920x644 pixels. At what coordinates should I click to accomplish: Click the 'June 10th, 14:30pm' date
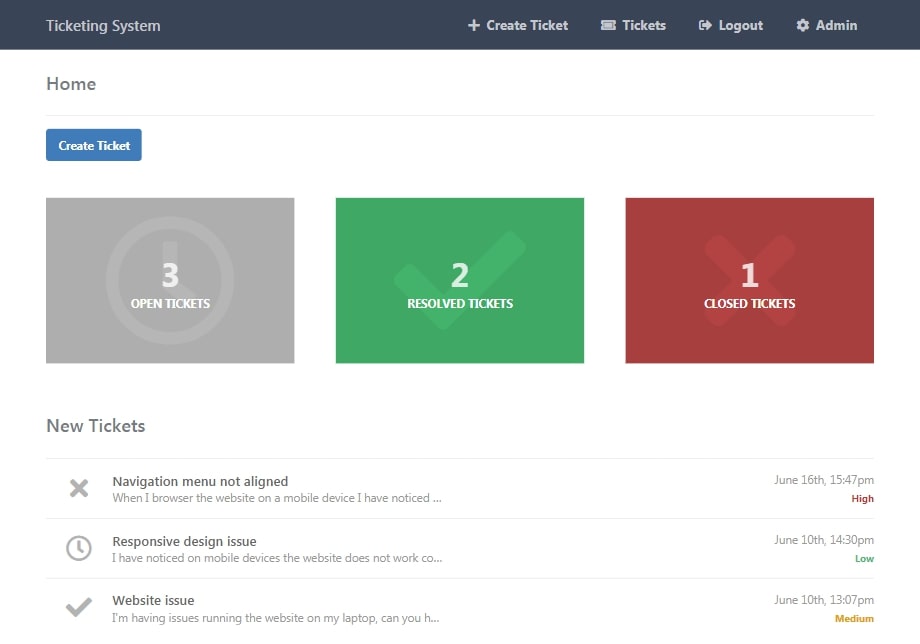point(824,540)
